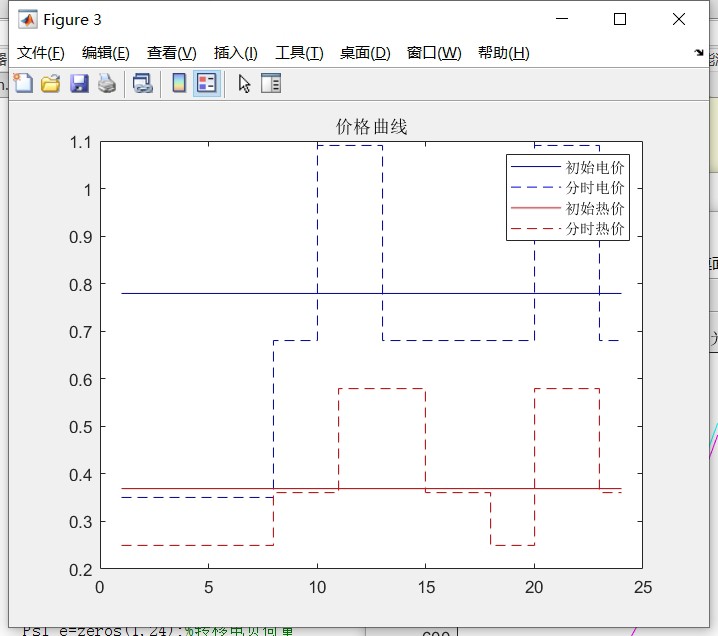Click the y-axis tick label 1.1
Screen dimensions: 718x636
tap(81, 143)
